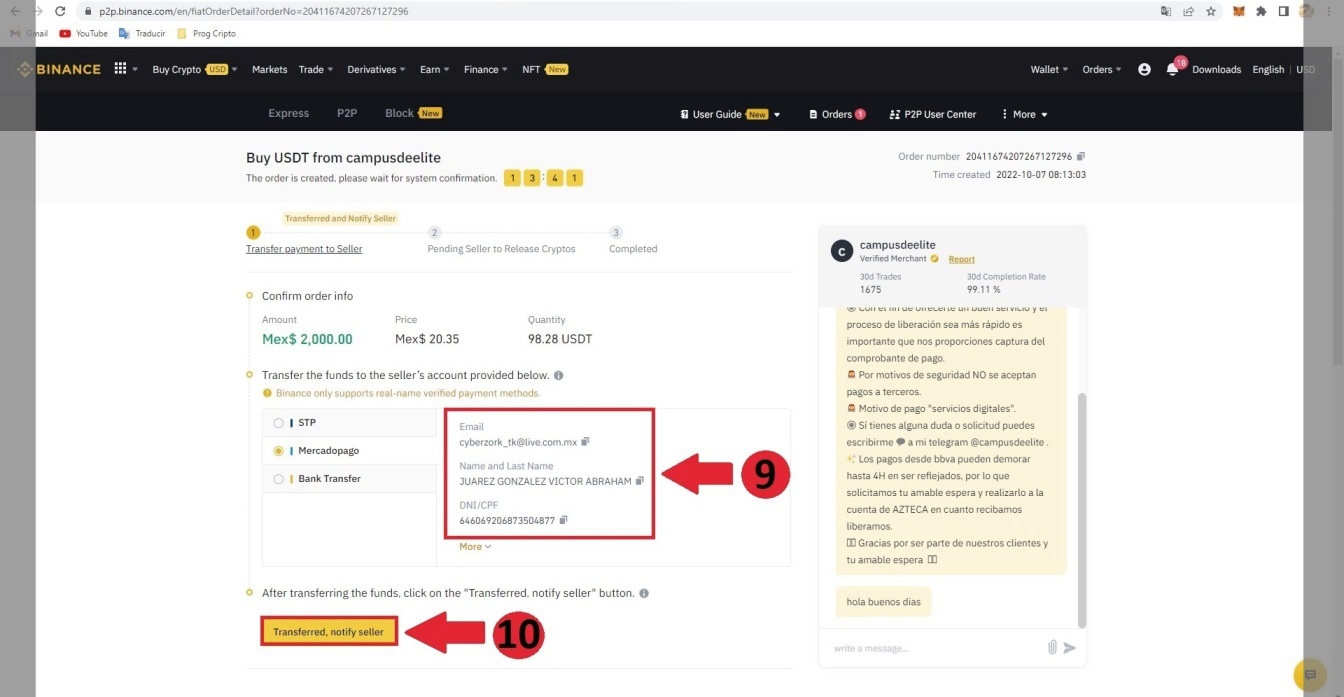Send chat message with arrow icon
Image resolution: width=1344 pixels, height=697 pixels.
point(1070,648)
